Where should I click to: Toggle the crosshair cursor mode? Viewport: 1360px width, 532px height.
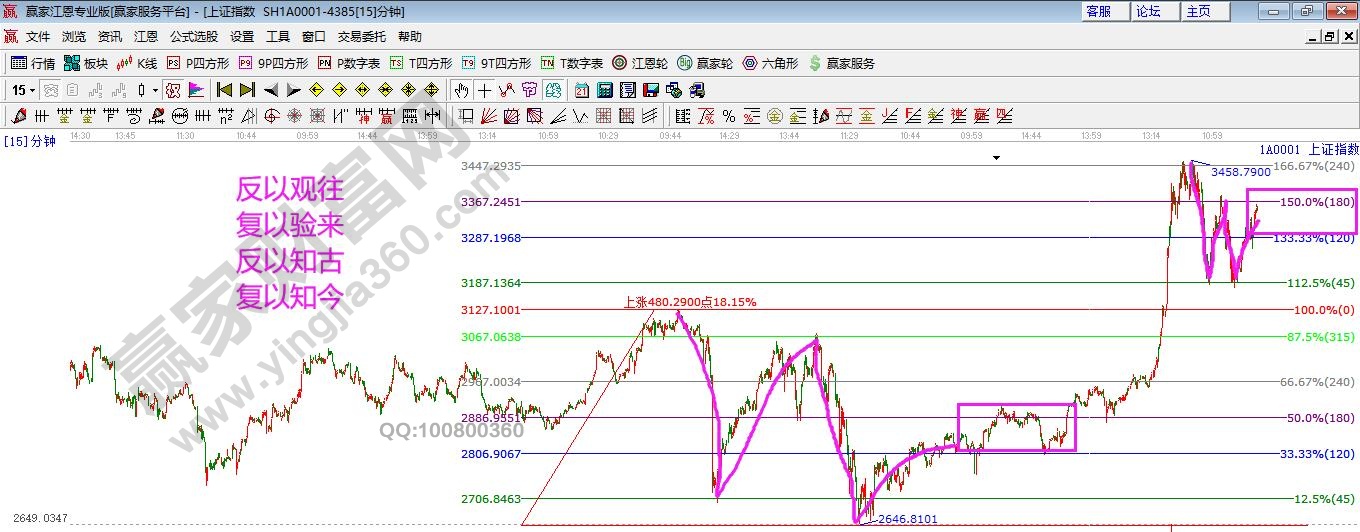(x=484, y=90)
